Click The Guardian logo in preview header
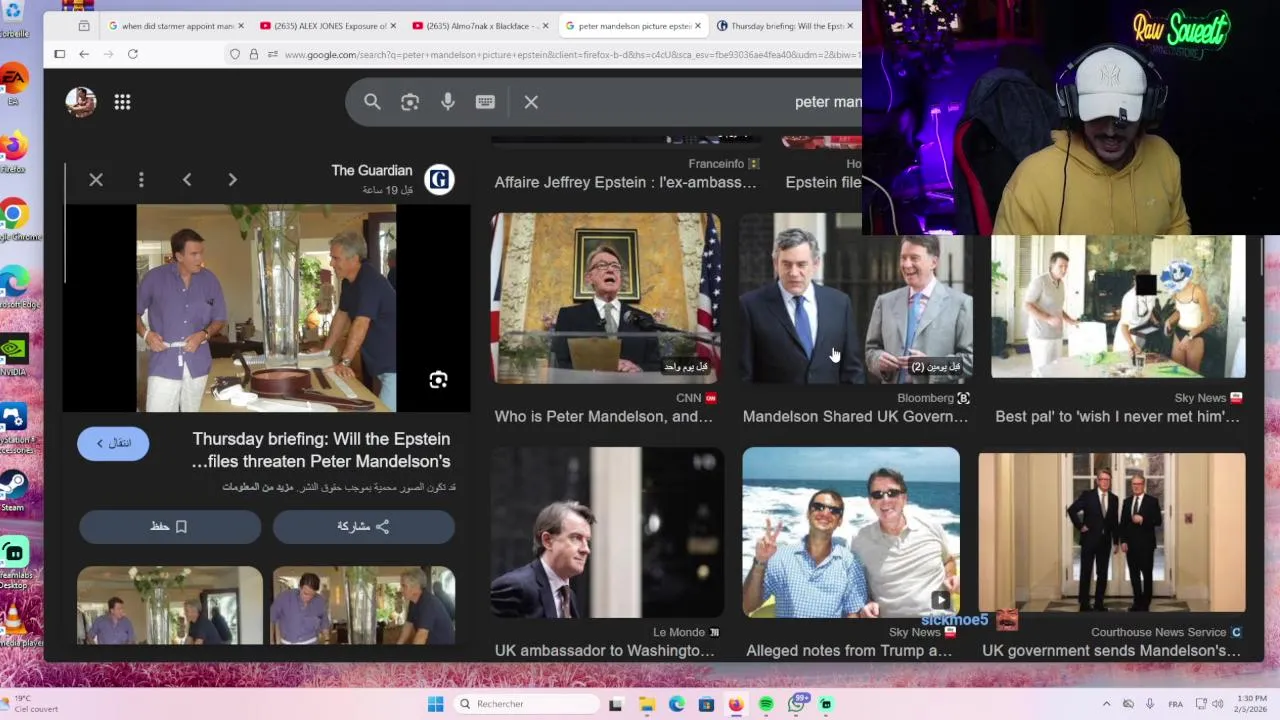This screenshot has width=1280, height=720. pos(440,180)
